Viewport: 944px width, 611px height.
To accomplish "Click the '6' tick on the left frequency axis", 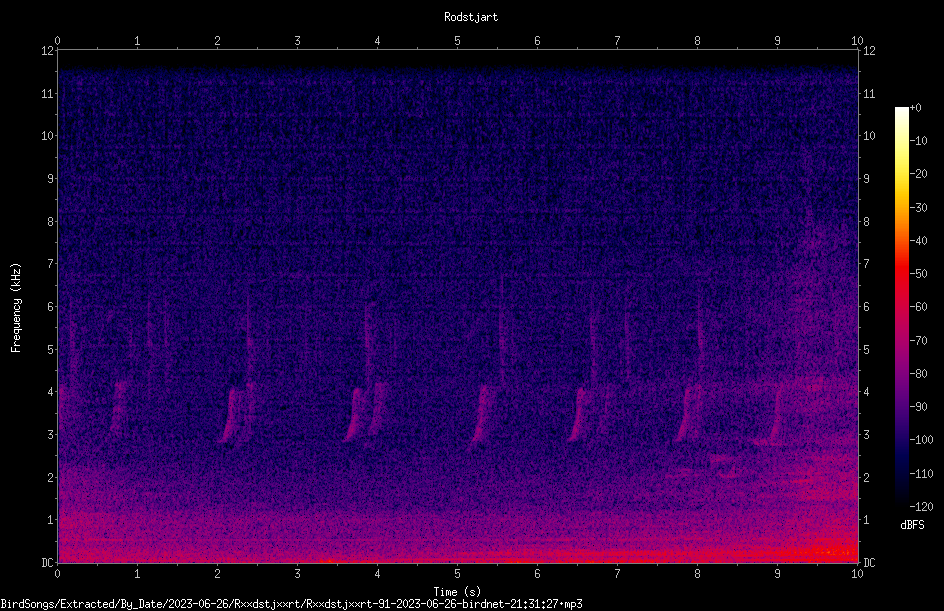I will point(50,306).
